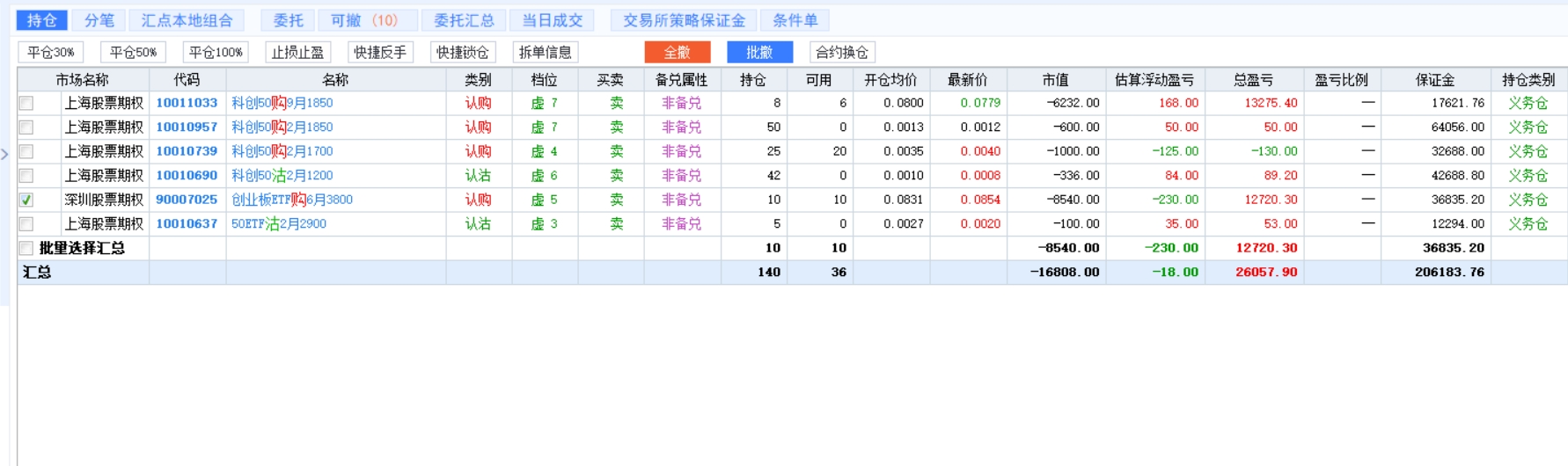This screenshot has width=1568, height=466.
Task: Click the 快捷锁仓 button
Action: coord(463,53)
